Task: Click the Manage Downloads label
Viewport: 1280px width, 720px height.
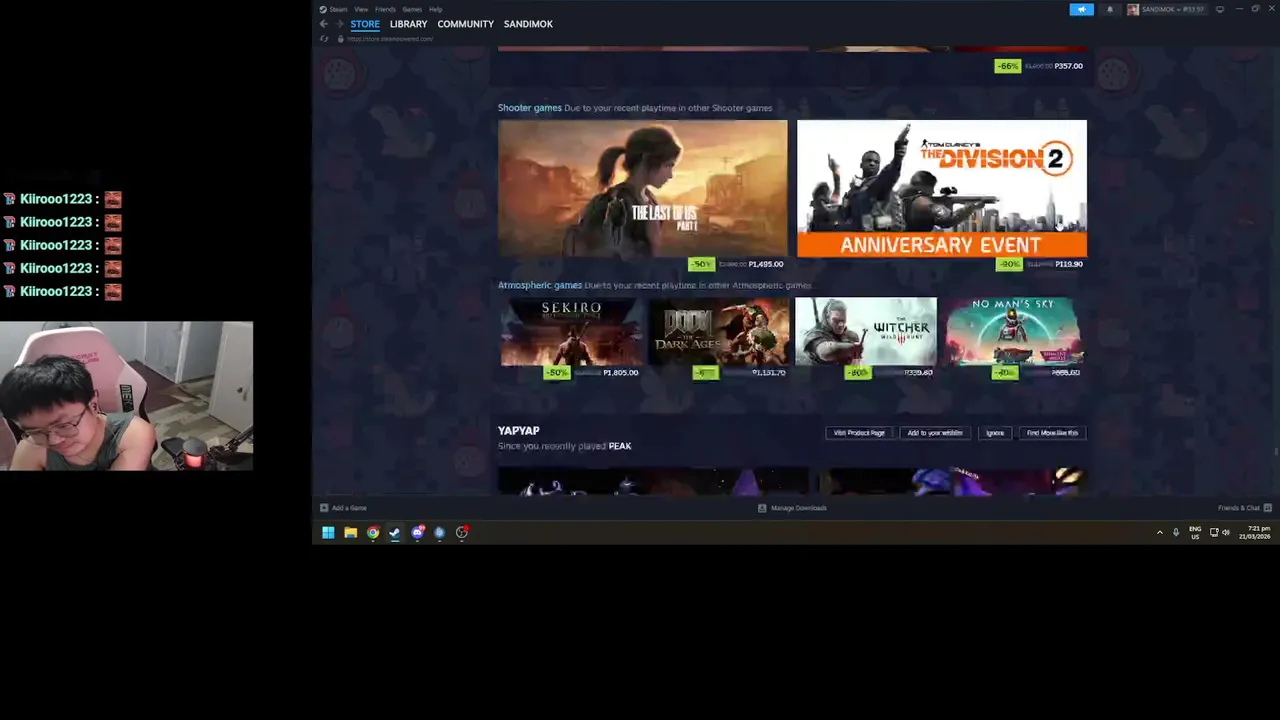Action: [x=799, y=508]
